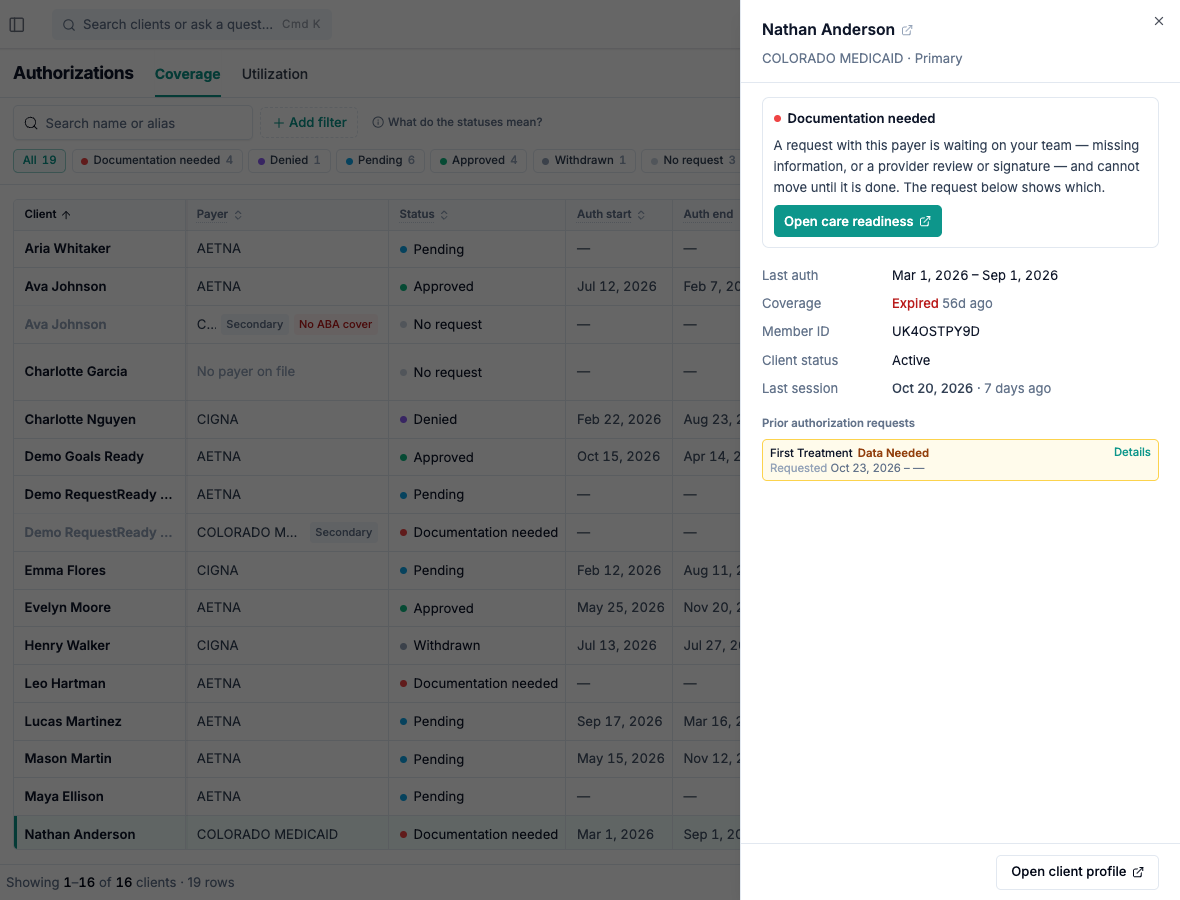This screenshot has height=900, width=1180.
Task: Select Lucas Martinez client row
Action: [x=376, y=722]
